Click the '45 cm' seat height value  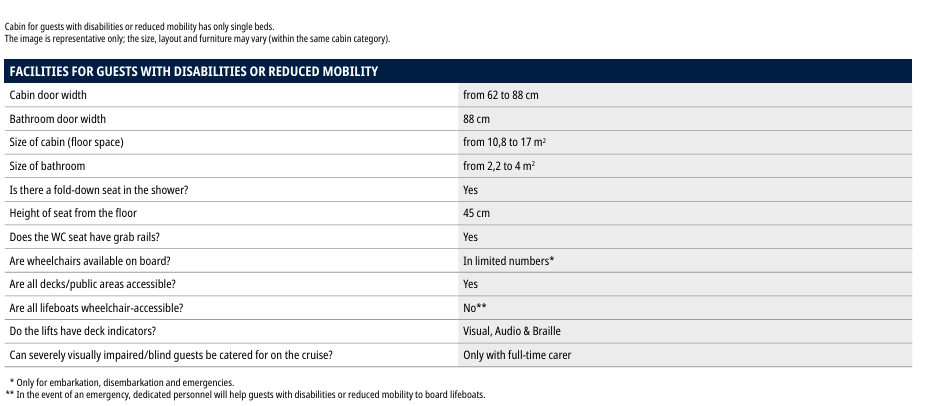tap(476, 213)
